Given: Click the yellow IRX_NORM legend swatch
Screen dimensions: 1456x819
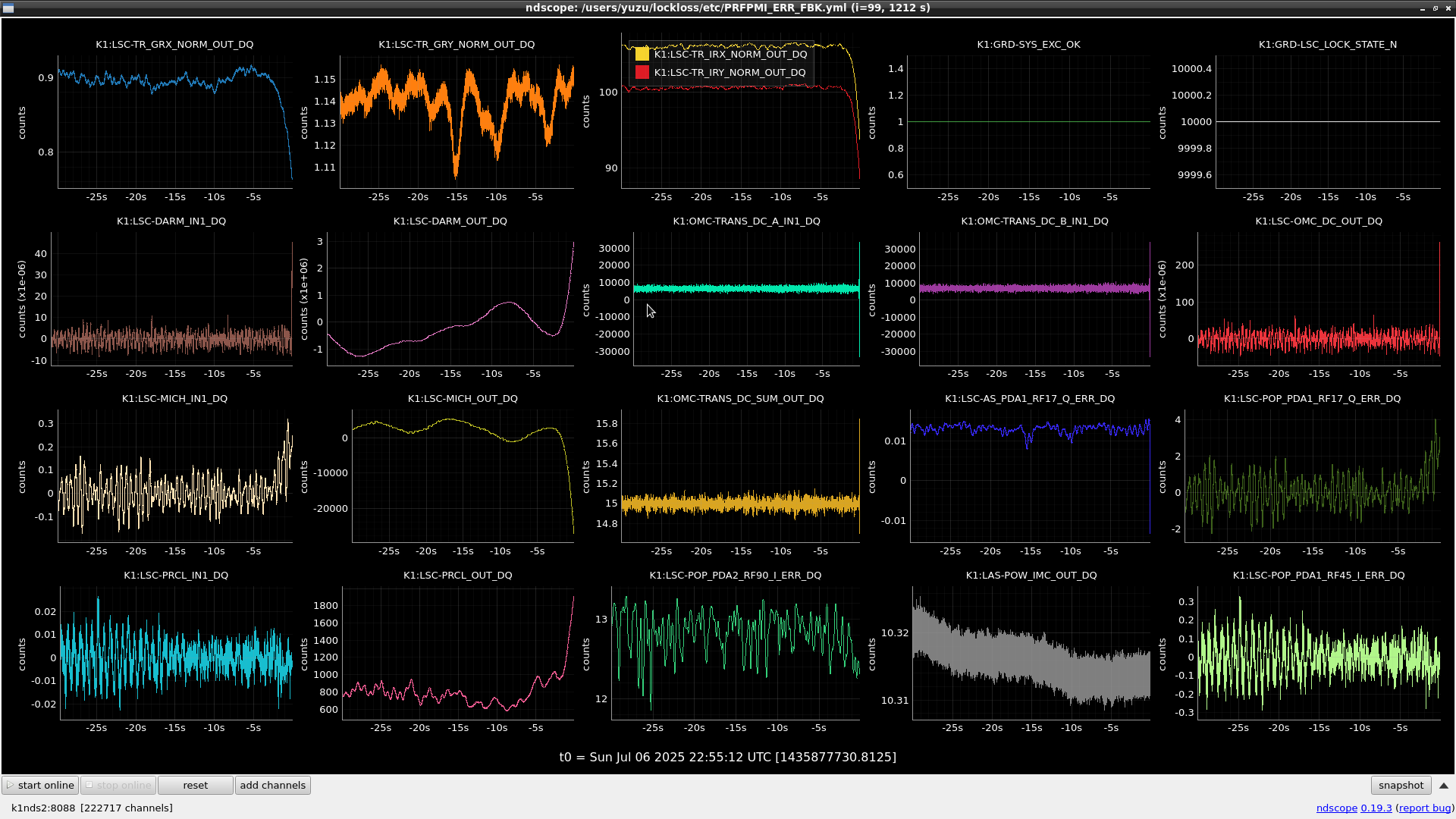Looking at the screenshot, I should (642, 55).
